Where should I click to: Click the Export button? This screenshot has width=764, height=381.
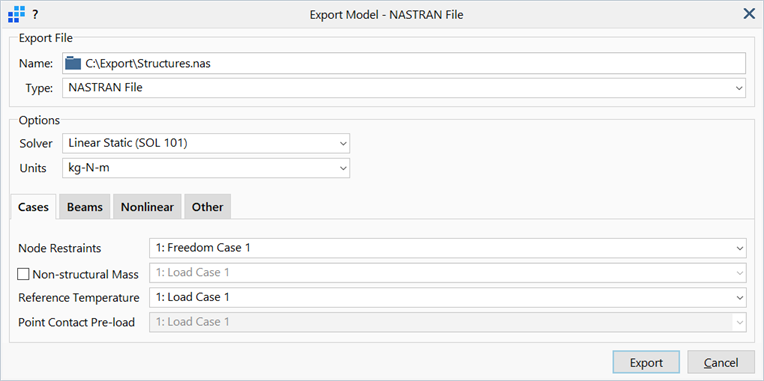(646, 363)
